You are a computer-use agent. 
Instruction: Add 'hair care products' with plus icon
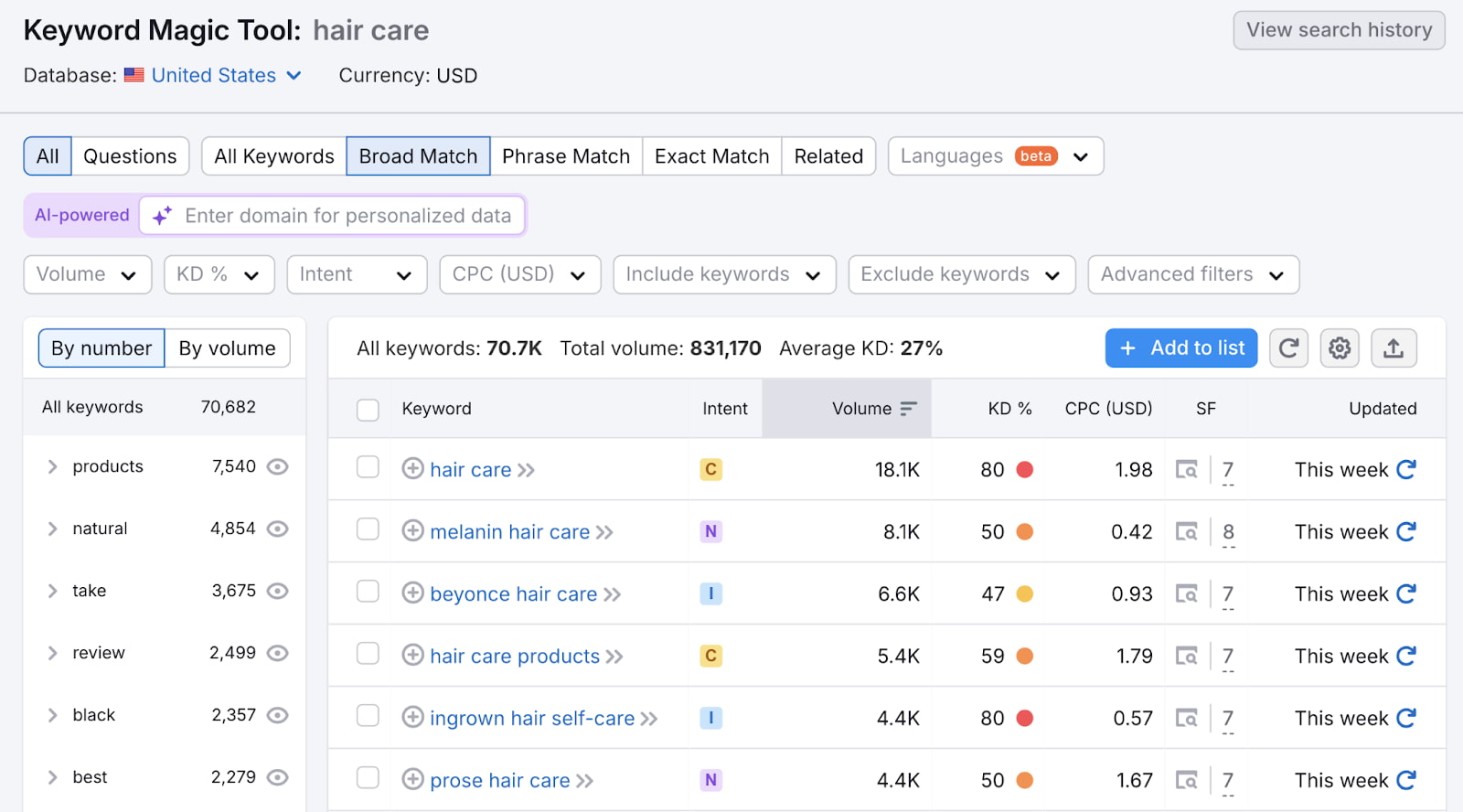tap(413, 656)
